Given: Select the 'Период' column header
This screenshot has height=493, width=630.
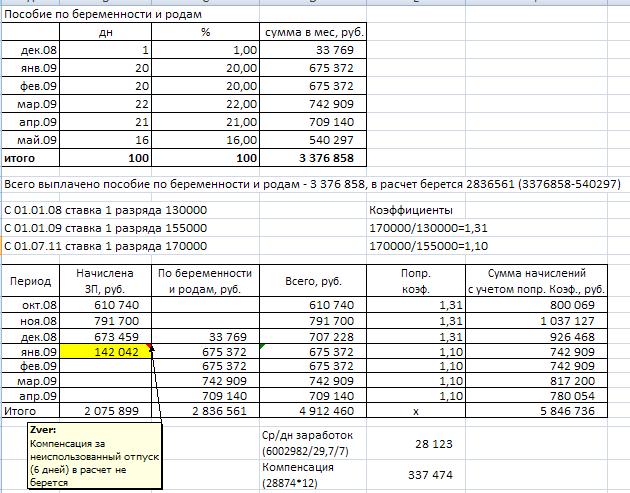Looking at the screenshot, I should (x=30, y=282).
